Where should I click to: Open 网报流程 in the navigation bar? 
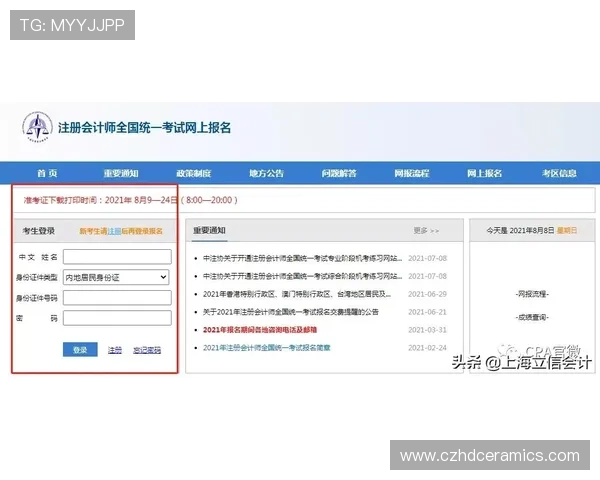412,173
